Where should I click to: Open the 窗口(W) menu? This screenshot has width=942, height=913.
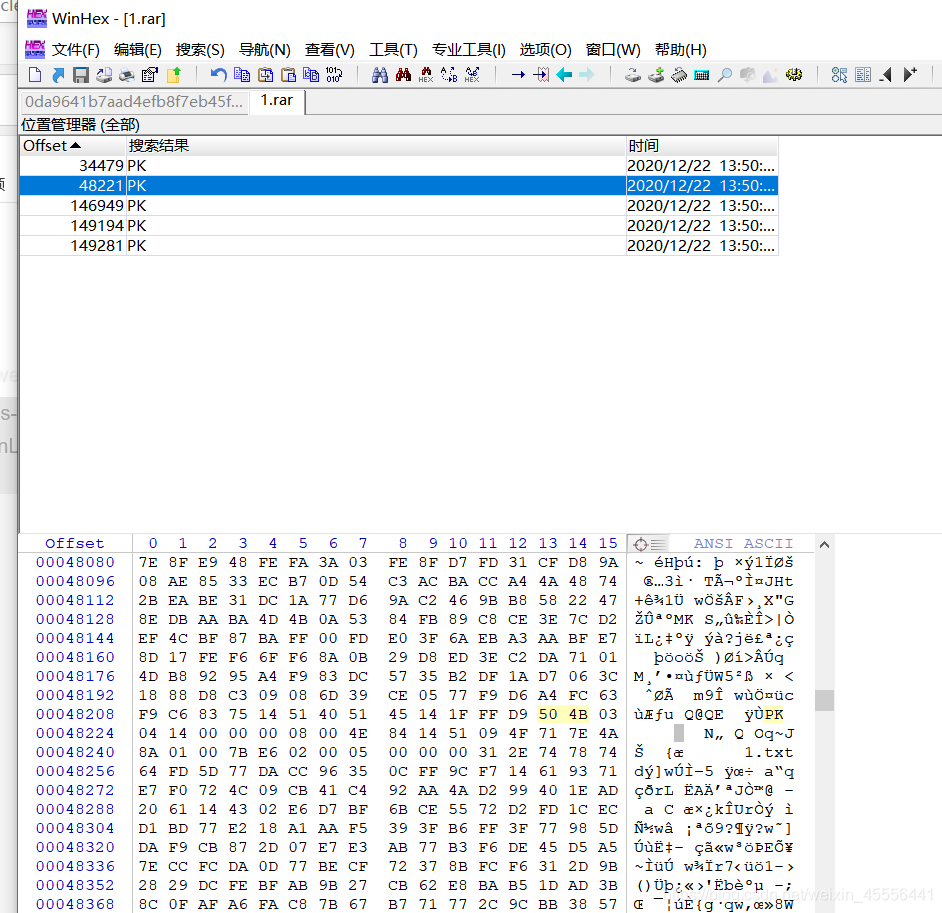pyautogui.click(x=613, y=50)
